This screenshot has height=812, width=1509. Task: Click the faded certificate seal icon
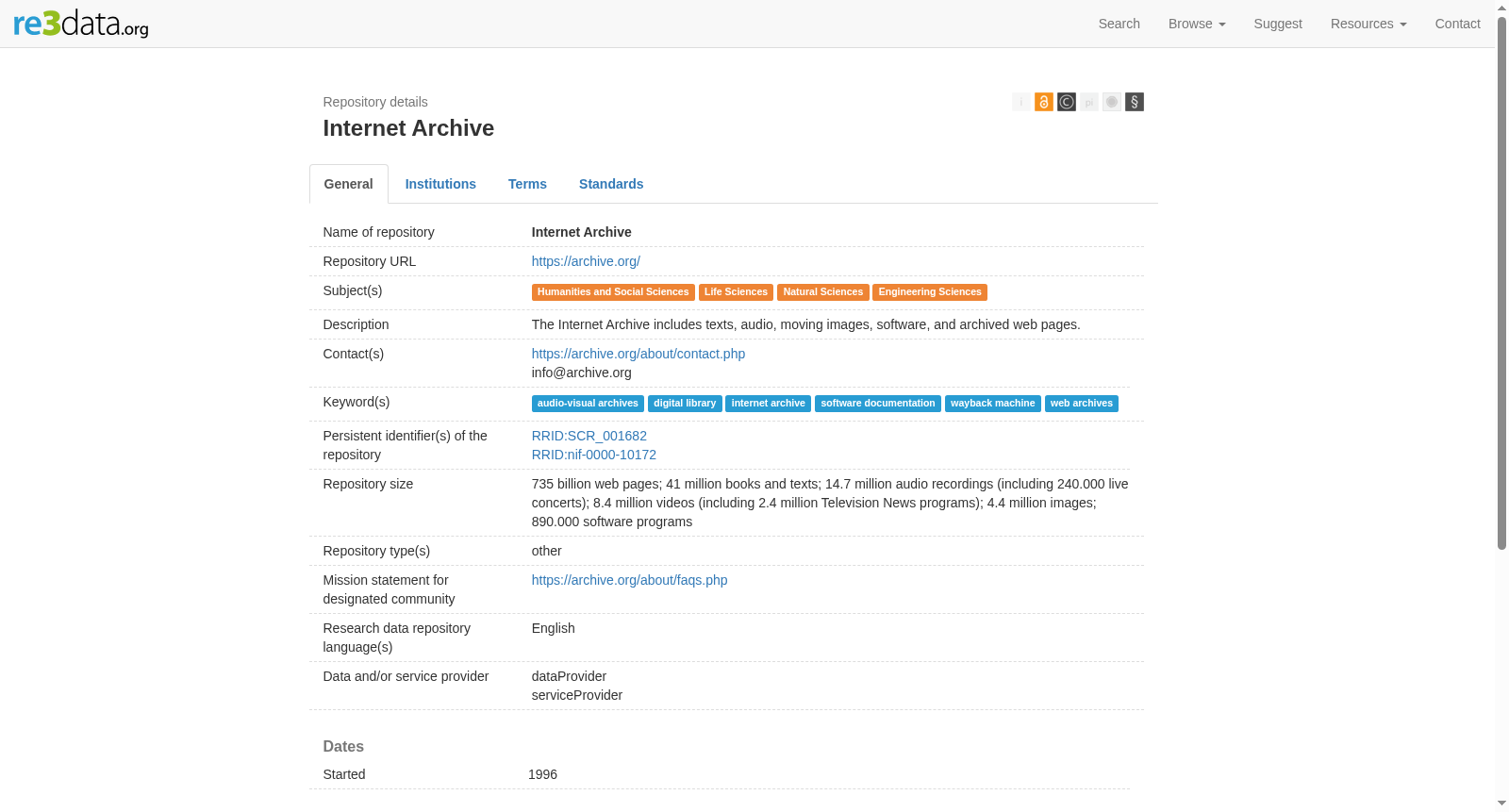(x=1112, y=102)
